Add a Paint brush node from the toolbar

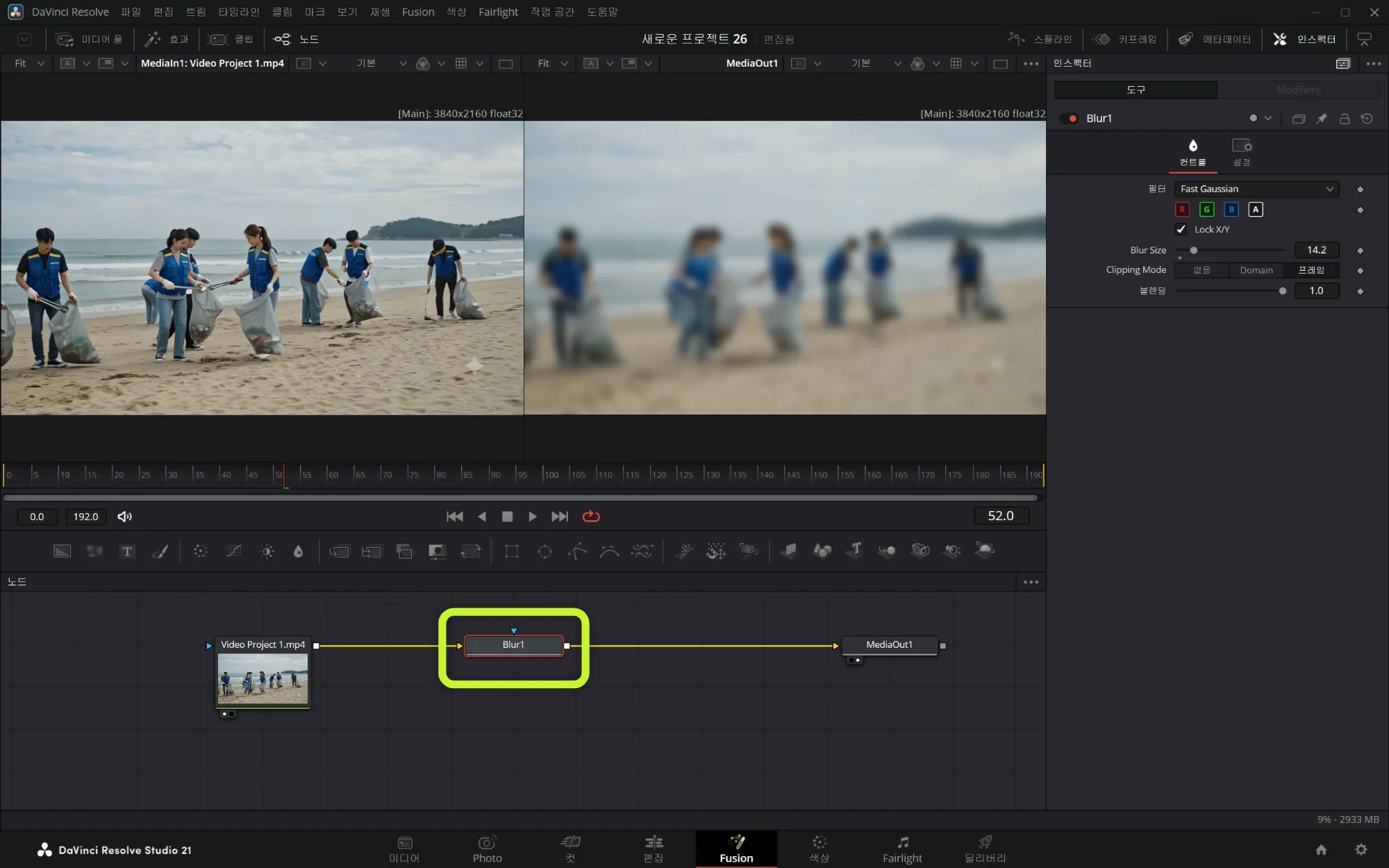(160, 551)
